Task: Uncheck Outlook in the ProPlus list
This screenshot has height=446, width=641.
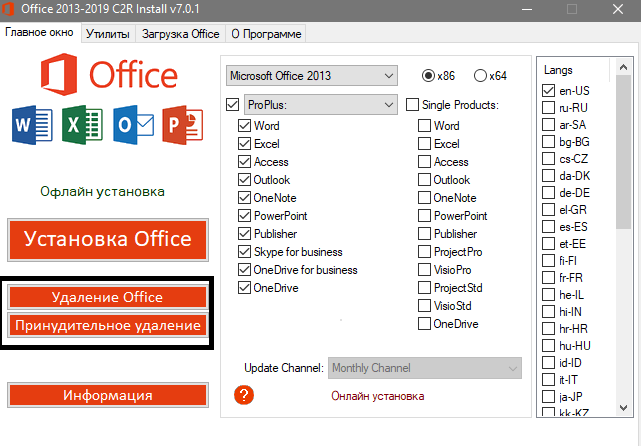Action: [244, 179]
